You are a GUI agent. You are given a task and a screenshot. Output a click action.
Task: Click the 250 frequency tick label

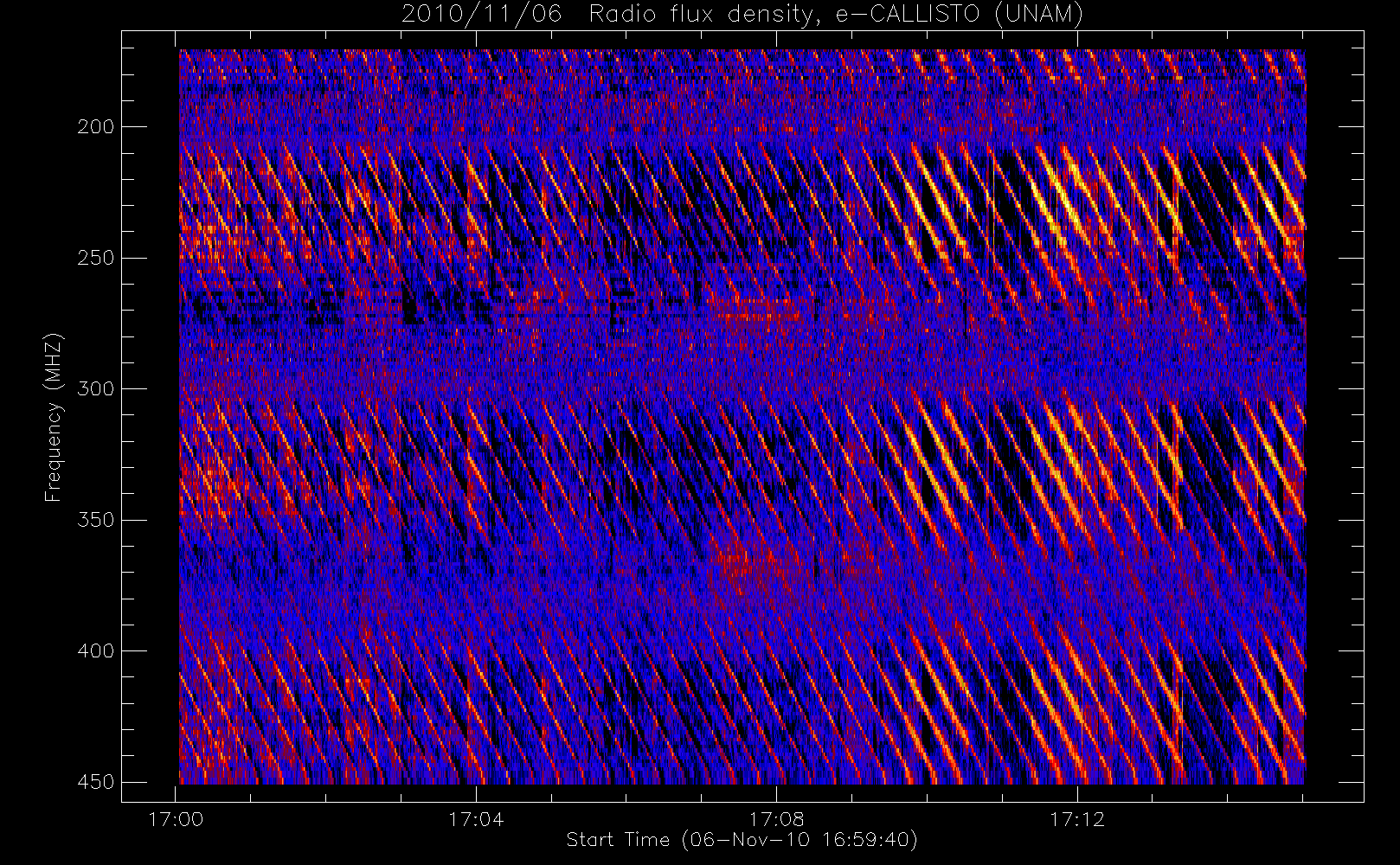[x=94, y=258]
